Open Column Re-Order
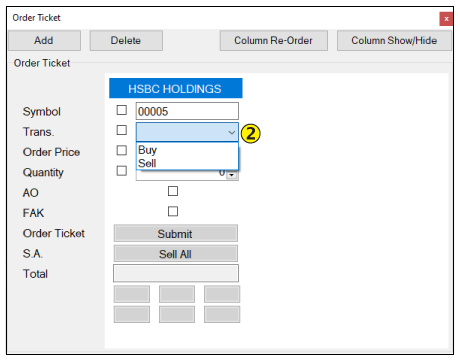Screen dimensions: 460x360 coord(273,41)
